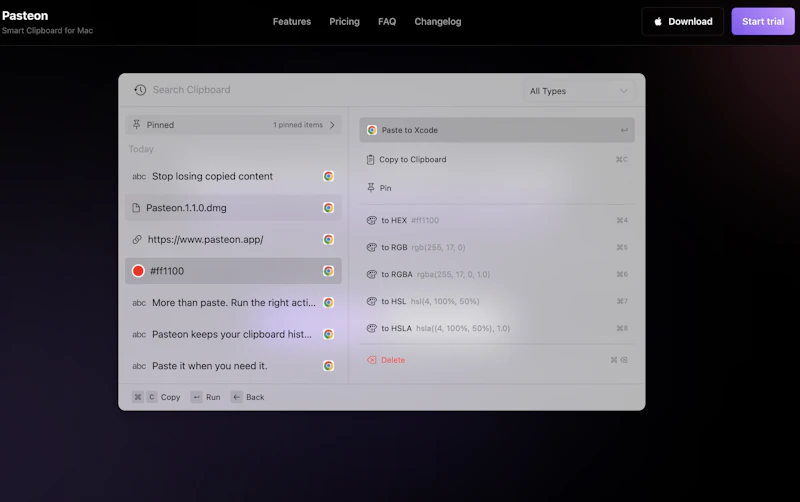Viewport: 800px width, 502px height.
Task: Click the palette icon beside to HSLA
Action: pyautogui.click(x=371, y=329)
